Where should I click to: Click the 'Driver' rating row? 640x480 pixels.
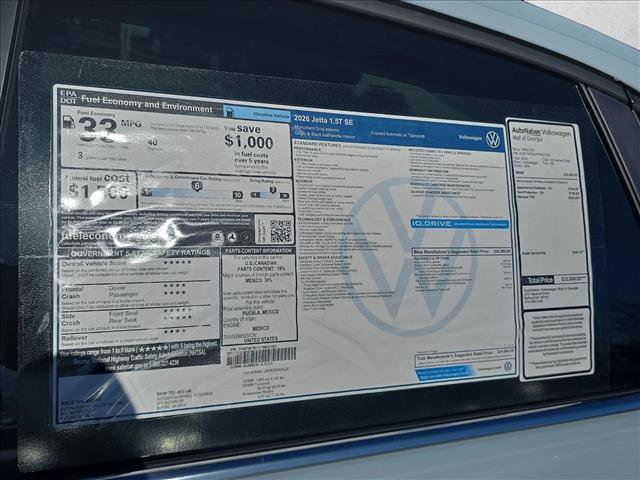pyautogui.click(x=148, y=287)
